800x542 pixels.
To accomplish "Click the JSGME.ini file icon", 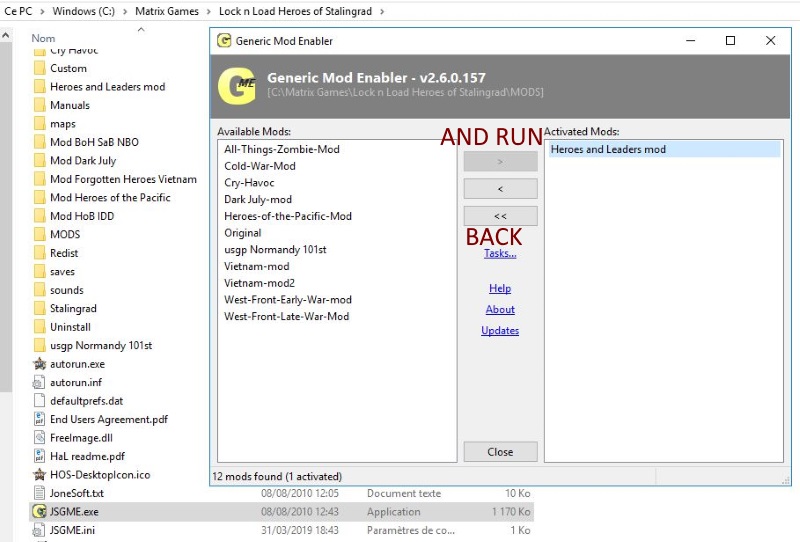I will (x=39, y=530).
